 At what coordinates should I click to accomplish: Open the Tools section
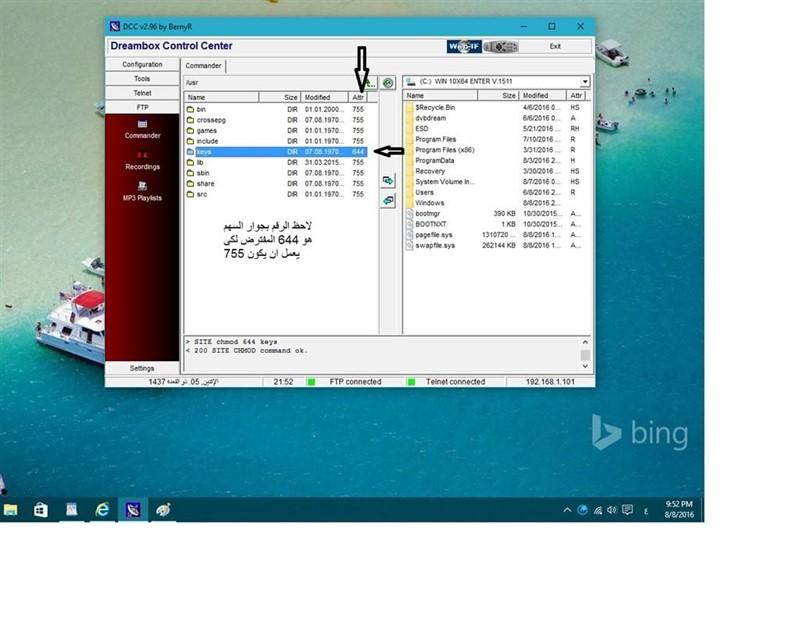(142, 79)
